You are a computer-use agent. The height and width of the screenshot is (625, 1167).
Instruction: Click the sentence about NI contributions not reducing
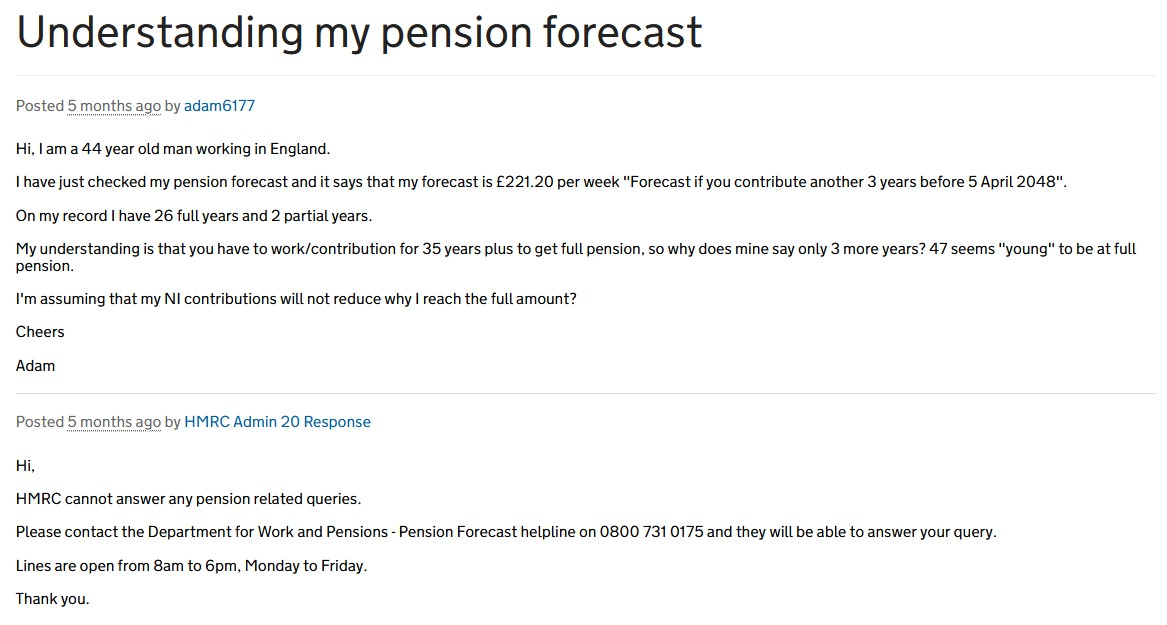tap(296, 298)
